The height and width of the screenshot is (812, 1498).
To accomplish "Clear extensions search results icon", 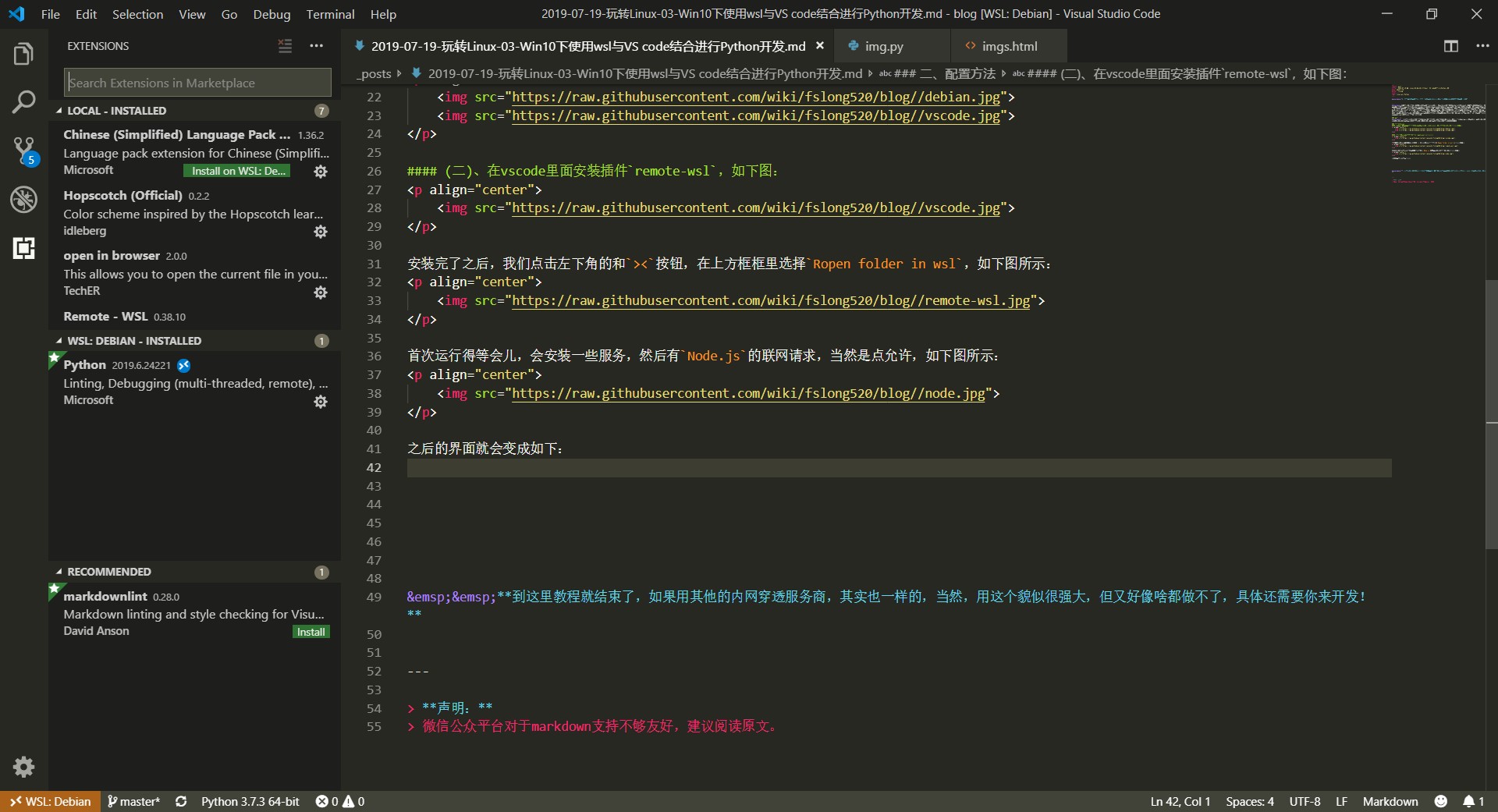I will pos(285,46).
